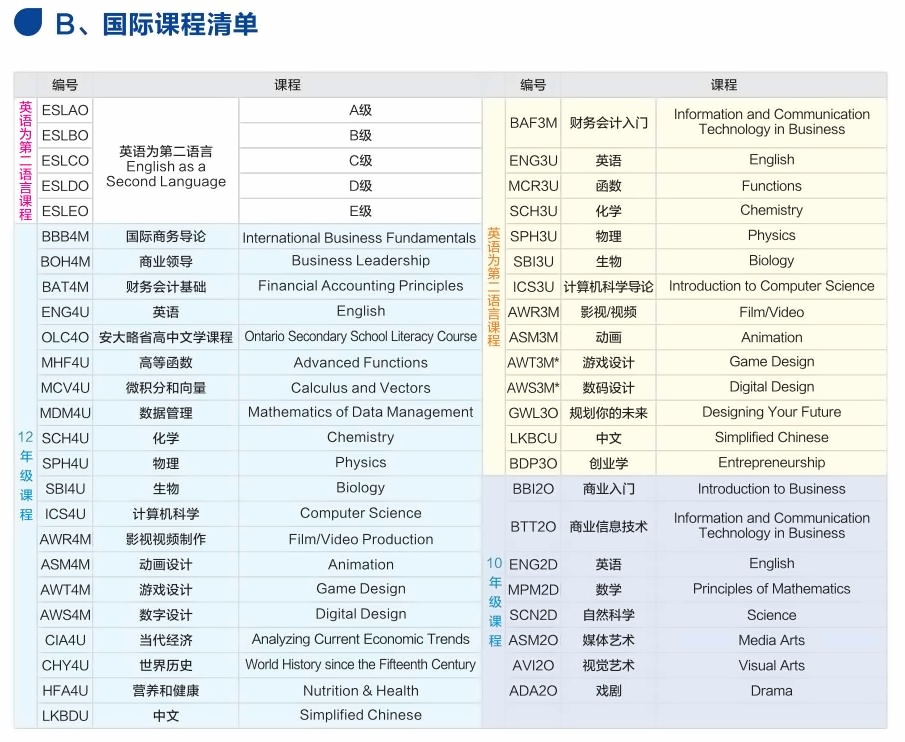Viewport: 905px width, 742px height.
Task: Click "World History since the Fifteenth Century"
Action: [361, 665]
